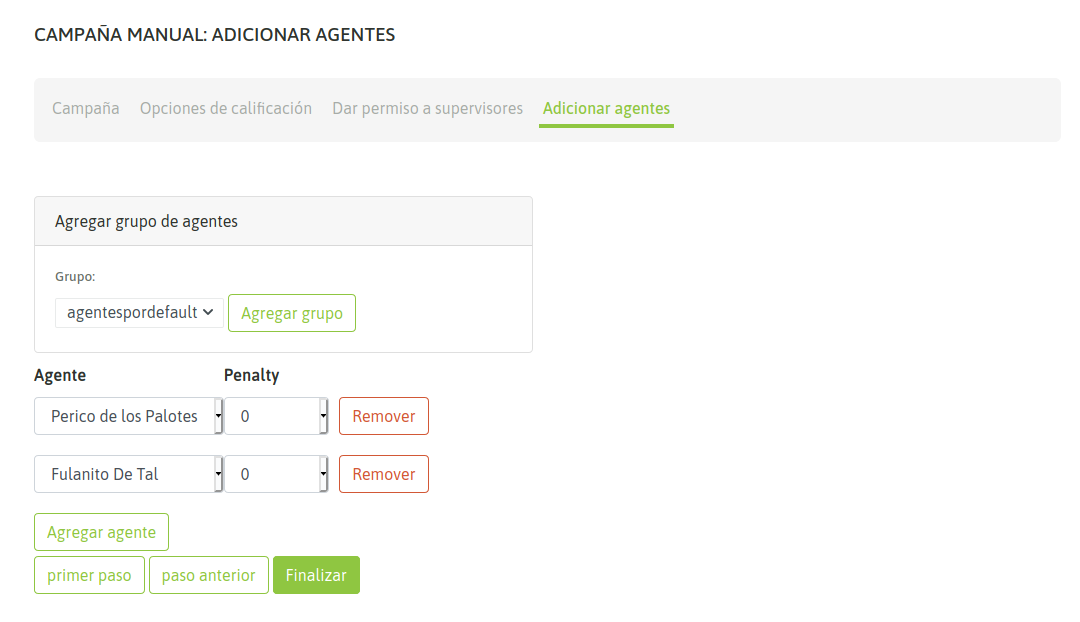
Task: Go to Dar permiso a supervisores tab
Action: coord(427,108)
